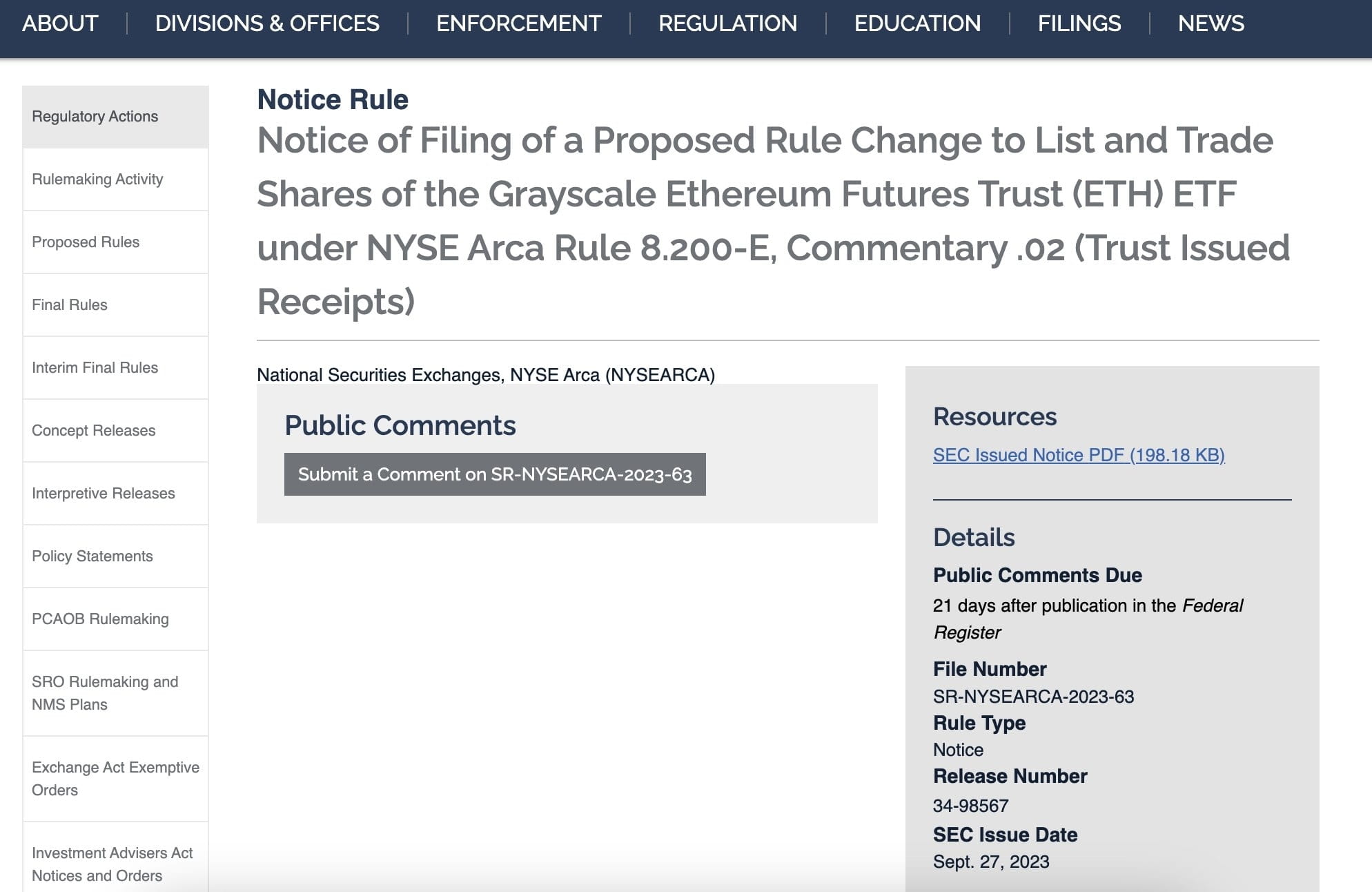Open Final Rules sidebar item
The height and width of the screenshot is (892, 1372).
[x=115, y=305]
